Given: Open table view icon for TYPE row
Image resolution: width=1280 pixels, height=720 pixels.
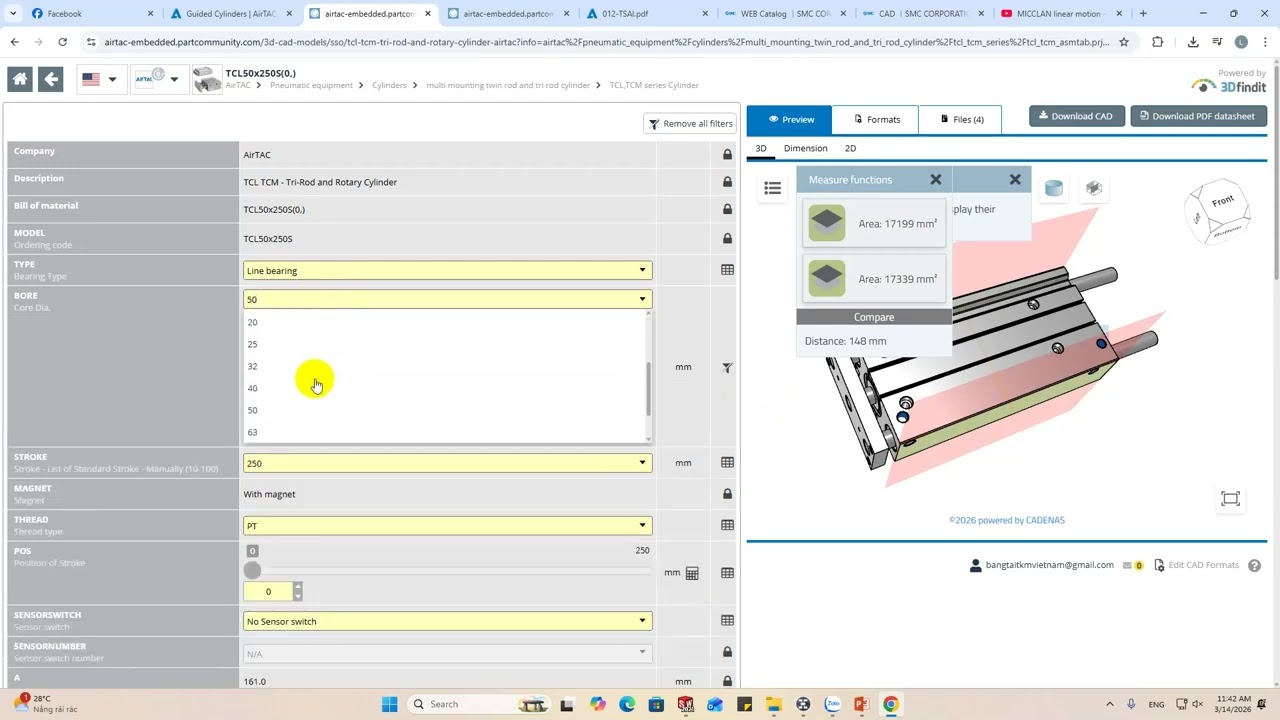Looking at the screenshot, I should point(727,270).
